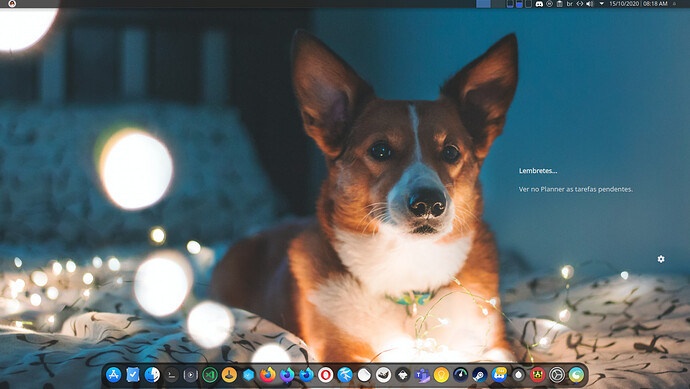This screenshot has height=389, width=690.
Task: Launch GIMP from the dock
Action: (384, 374)
